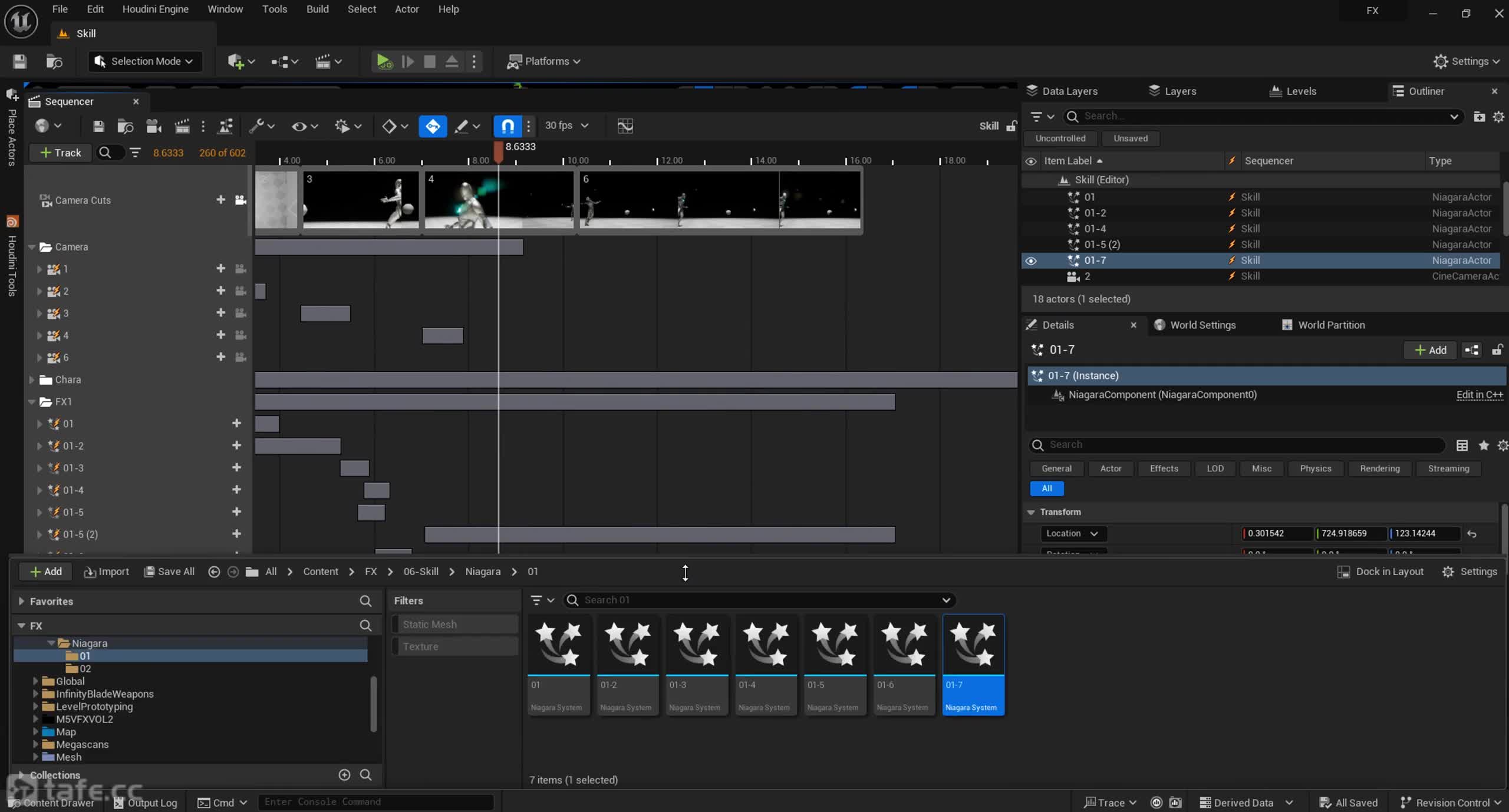The image size is (1509, 812).
Task: Click the Details property matrix table icon
Action: click(1462, 445)
